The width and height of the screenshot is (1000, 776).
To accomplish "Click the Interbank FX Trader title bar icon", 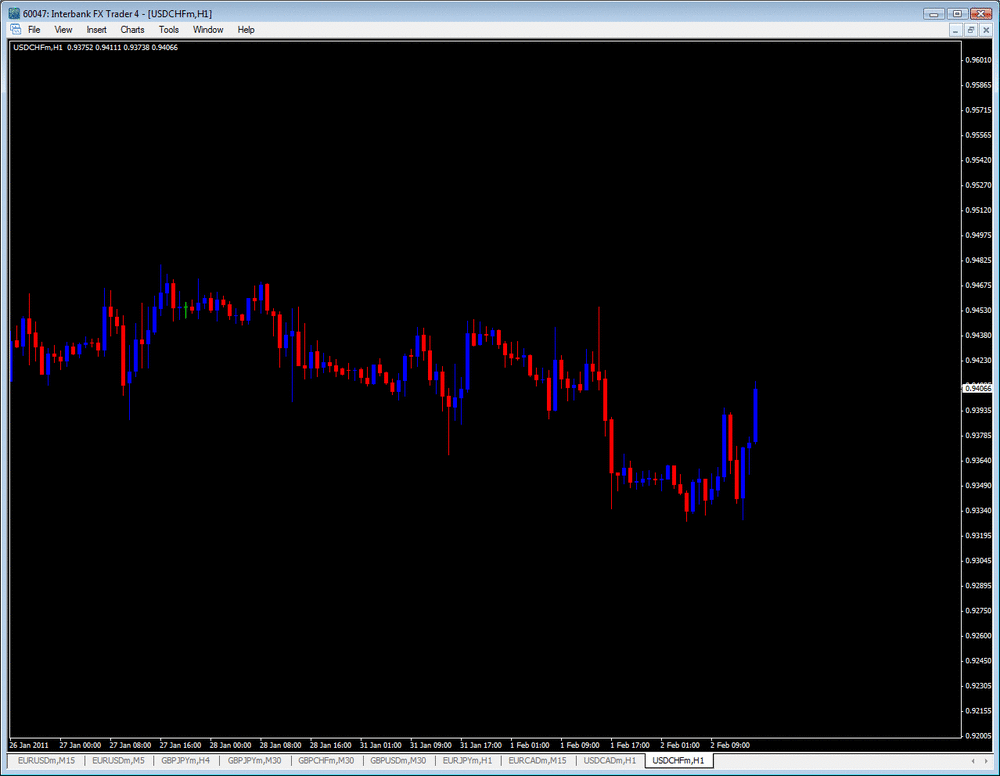I will click(13, 13).
